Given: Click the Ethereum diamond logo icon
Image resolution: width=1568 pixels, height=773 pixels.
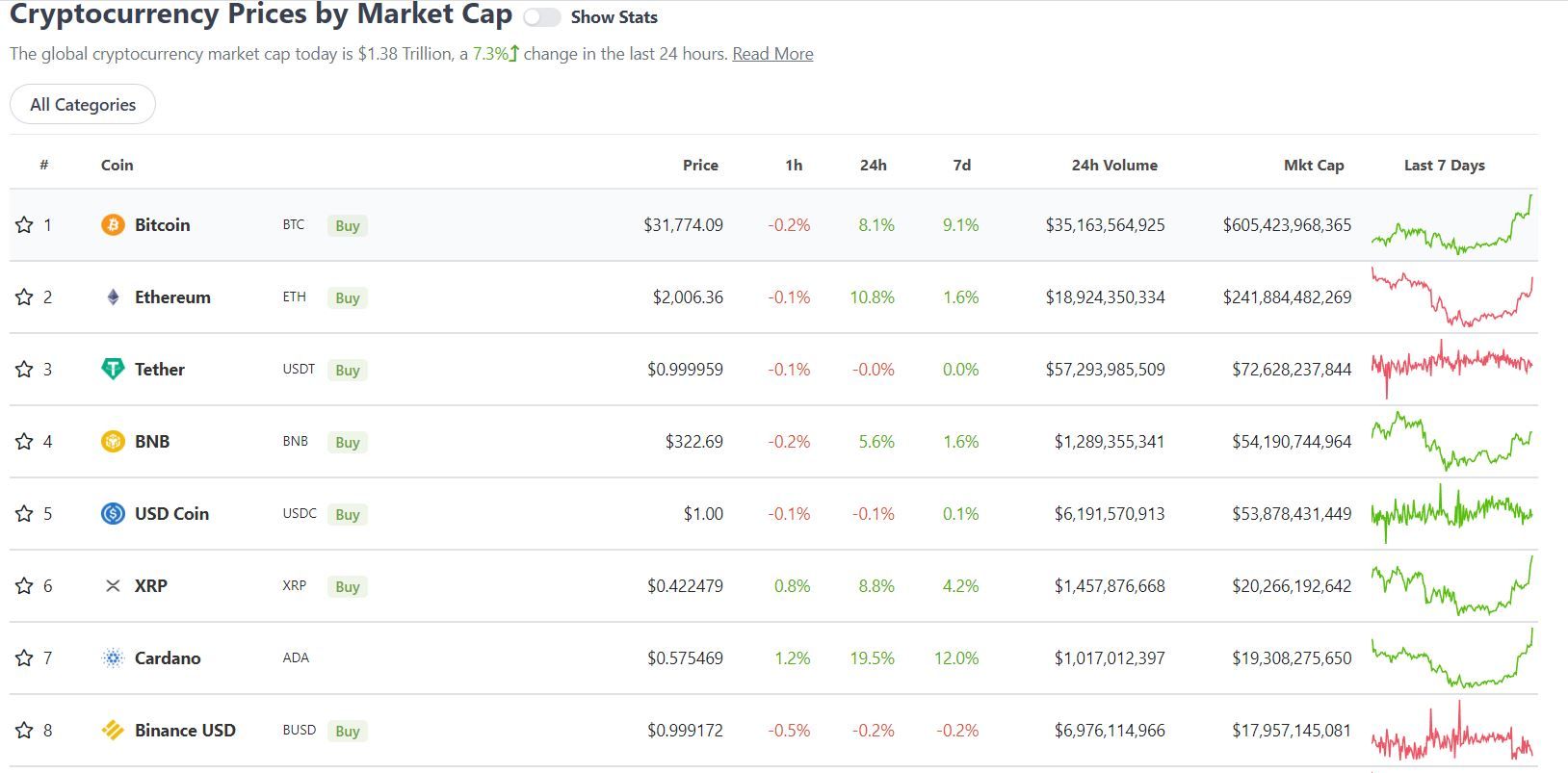Looking at the screenshot, I should click(113, 297).
